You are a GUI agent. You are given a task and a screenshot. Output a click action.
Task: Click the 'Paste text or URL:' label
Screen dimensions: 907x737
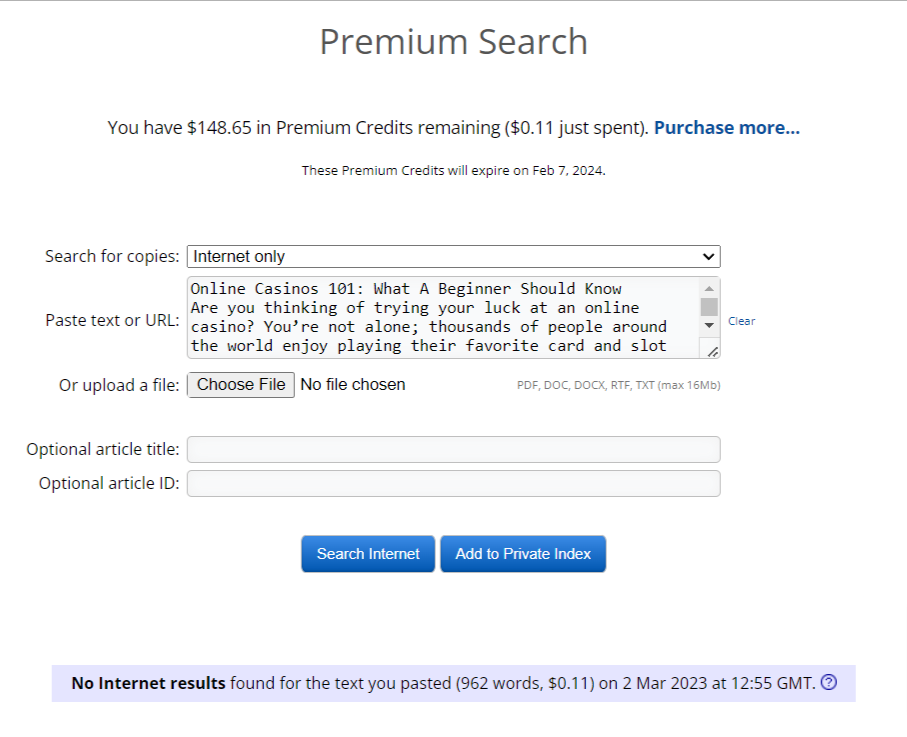[112, 320]
